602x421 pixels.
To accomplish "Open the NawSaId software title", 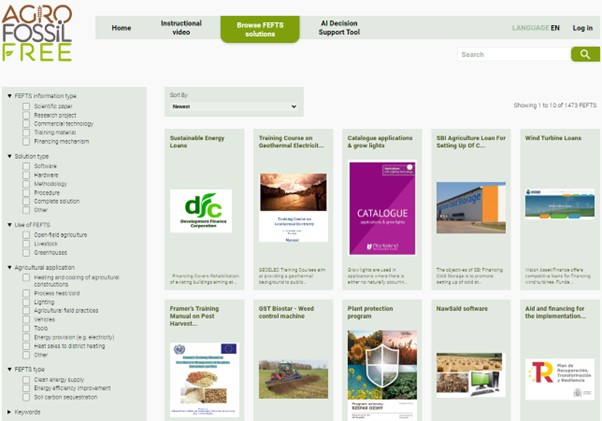I will 462,309.
